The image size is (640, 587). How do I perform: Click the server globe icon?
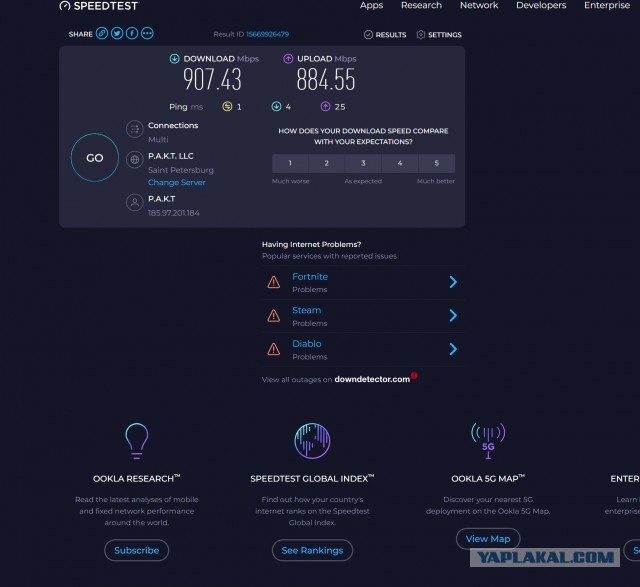(x=135, y=160)
